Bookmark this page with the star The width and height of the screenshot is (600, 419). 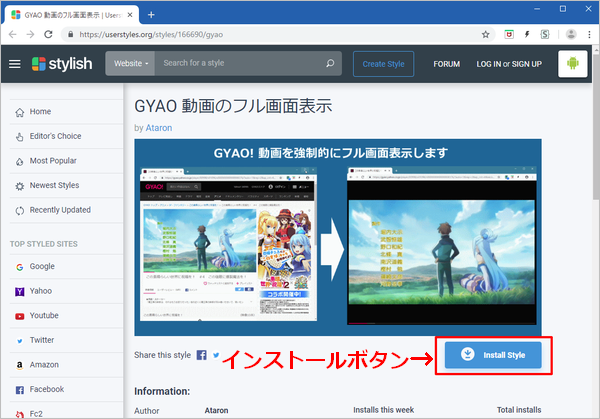click(x=486, y=34)
